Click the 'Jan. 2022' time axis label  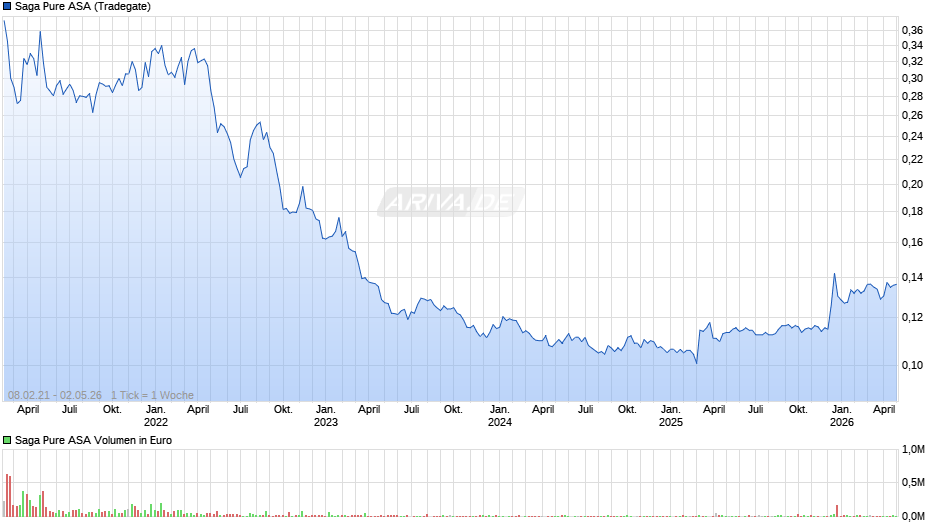click(x=155, y=416)
